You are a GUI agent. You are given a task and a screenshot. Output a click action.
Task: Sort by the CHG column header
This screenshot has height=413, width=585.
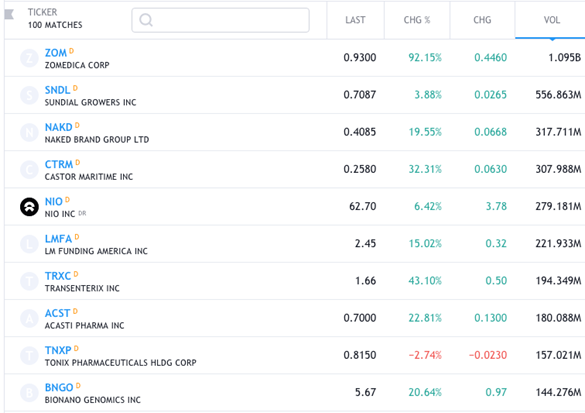482,20
